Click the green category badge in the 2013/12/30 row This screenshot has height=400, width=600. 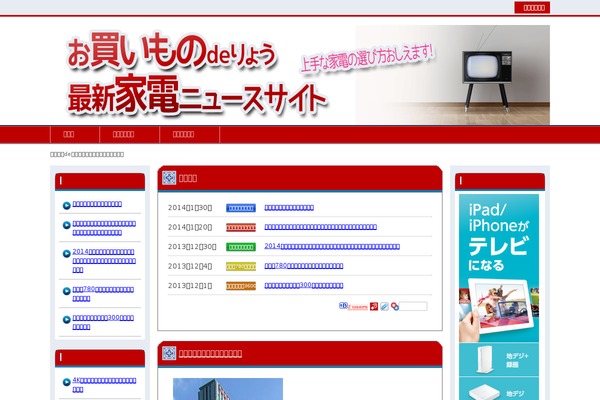241,247
